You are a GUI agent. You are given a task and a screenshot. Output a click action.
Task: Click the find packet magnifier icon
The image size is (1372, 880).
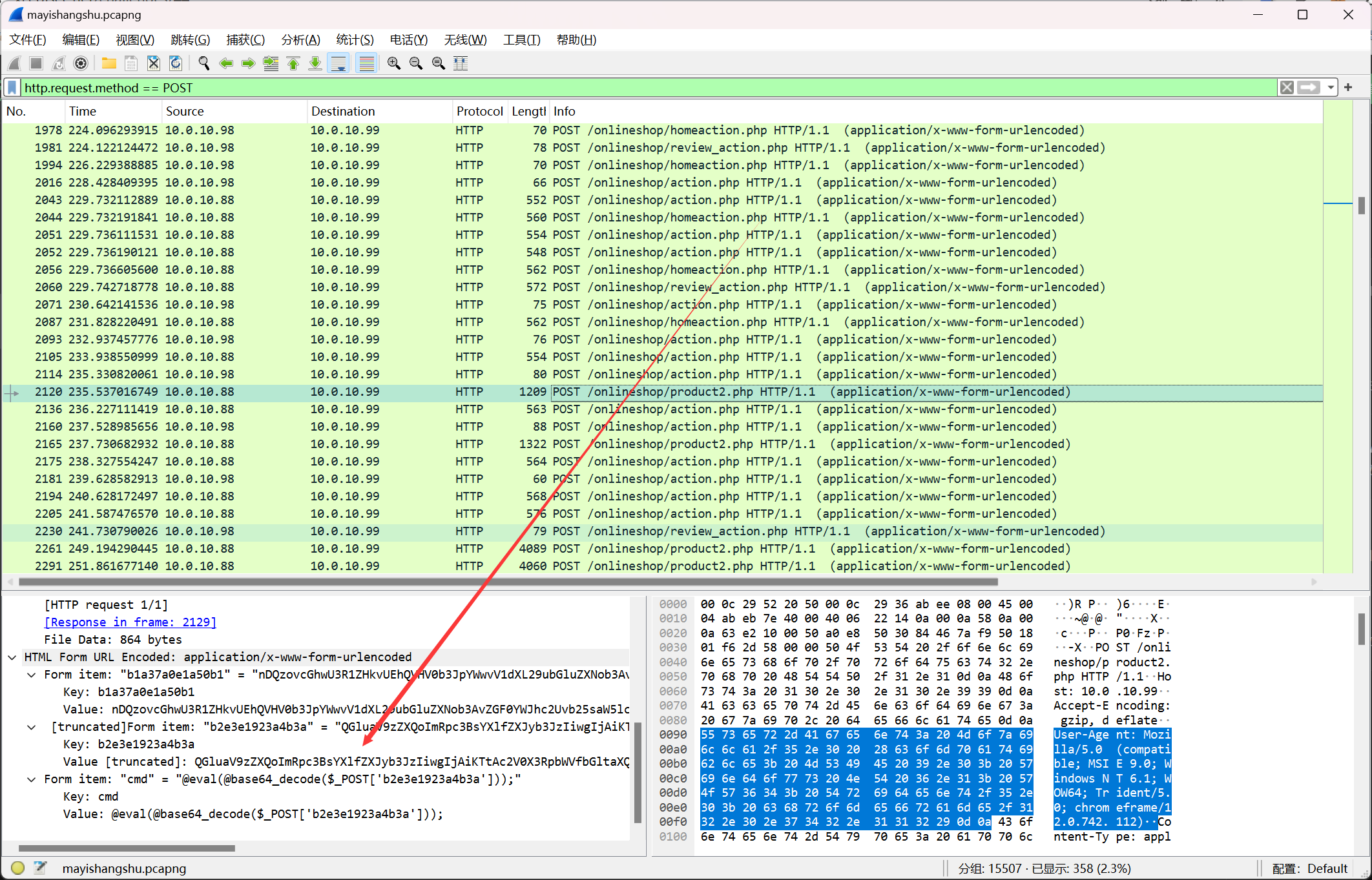coord(204,63)
